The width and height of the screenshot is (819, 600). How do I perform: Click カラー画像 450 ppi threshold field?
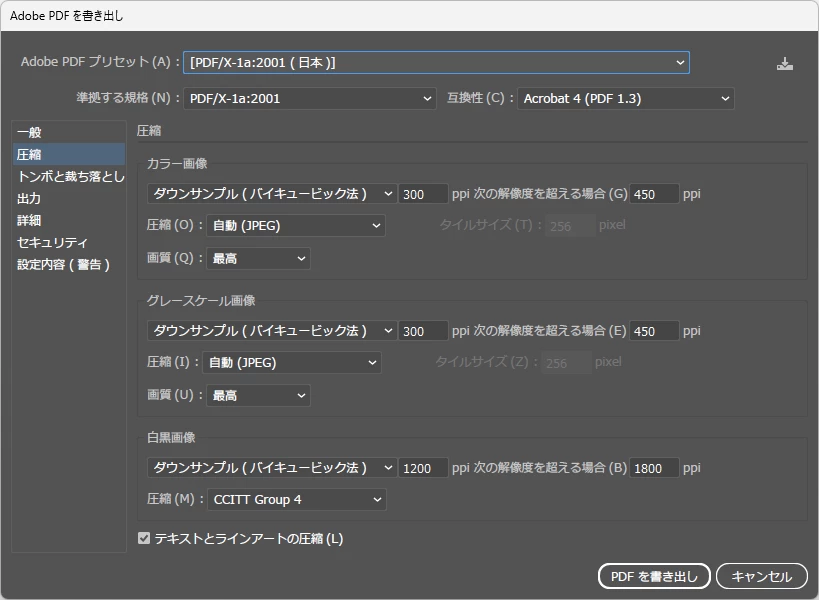(654, 194)
